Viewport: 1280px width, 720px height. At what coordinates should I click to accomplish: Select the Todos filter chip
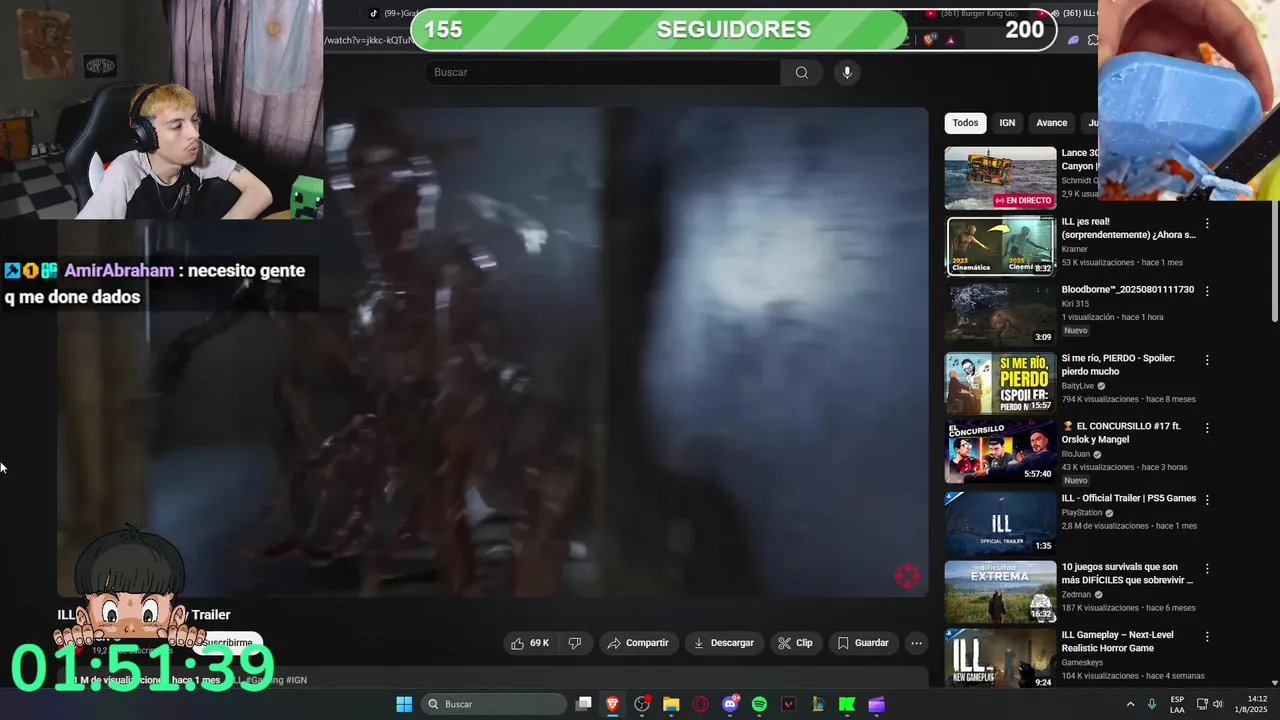[x=965, y=123]
